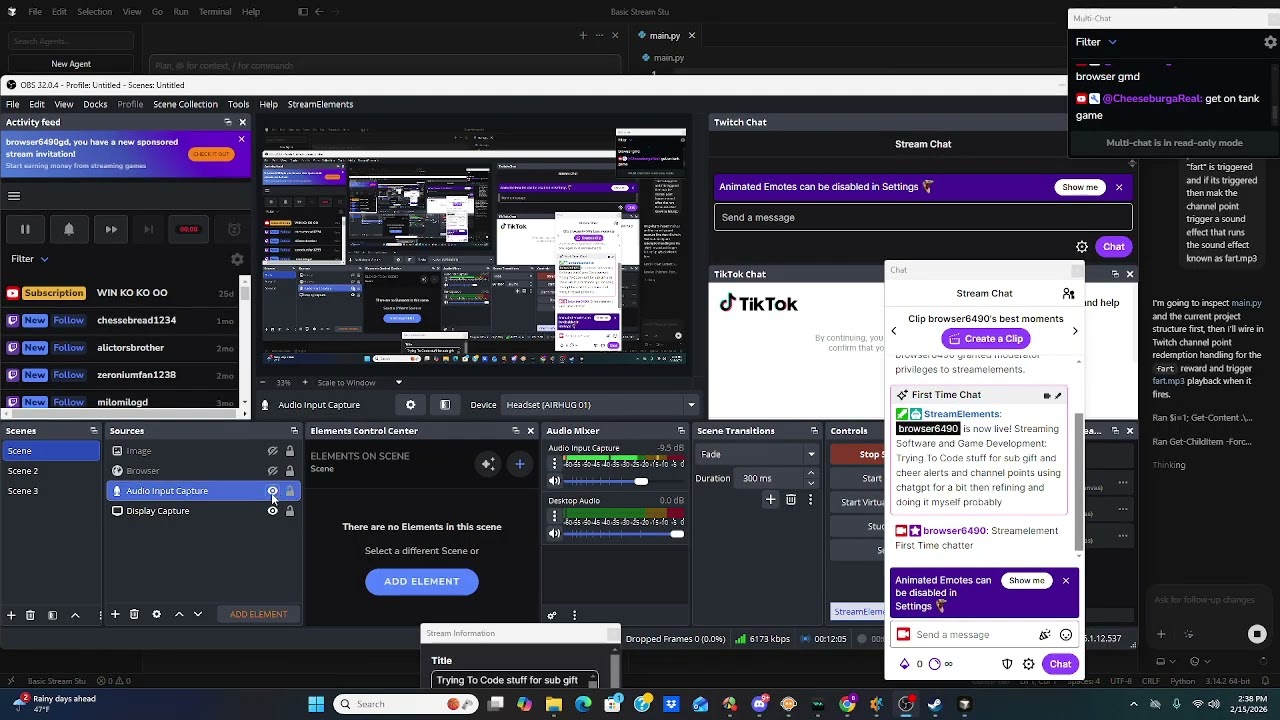Remove the scene transition with trash icon

[x=791, y=499]
